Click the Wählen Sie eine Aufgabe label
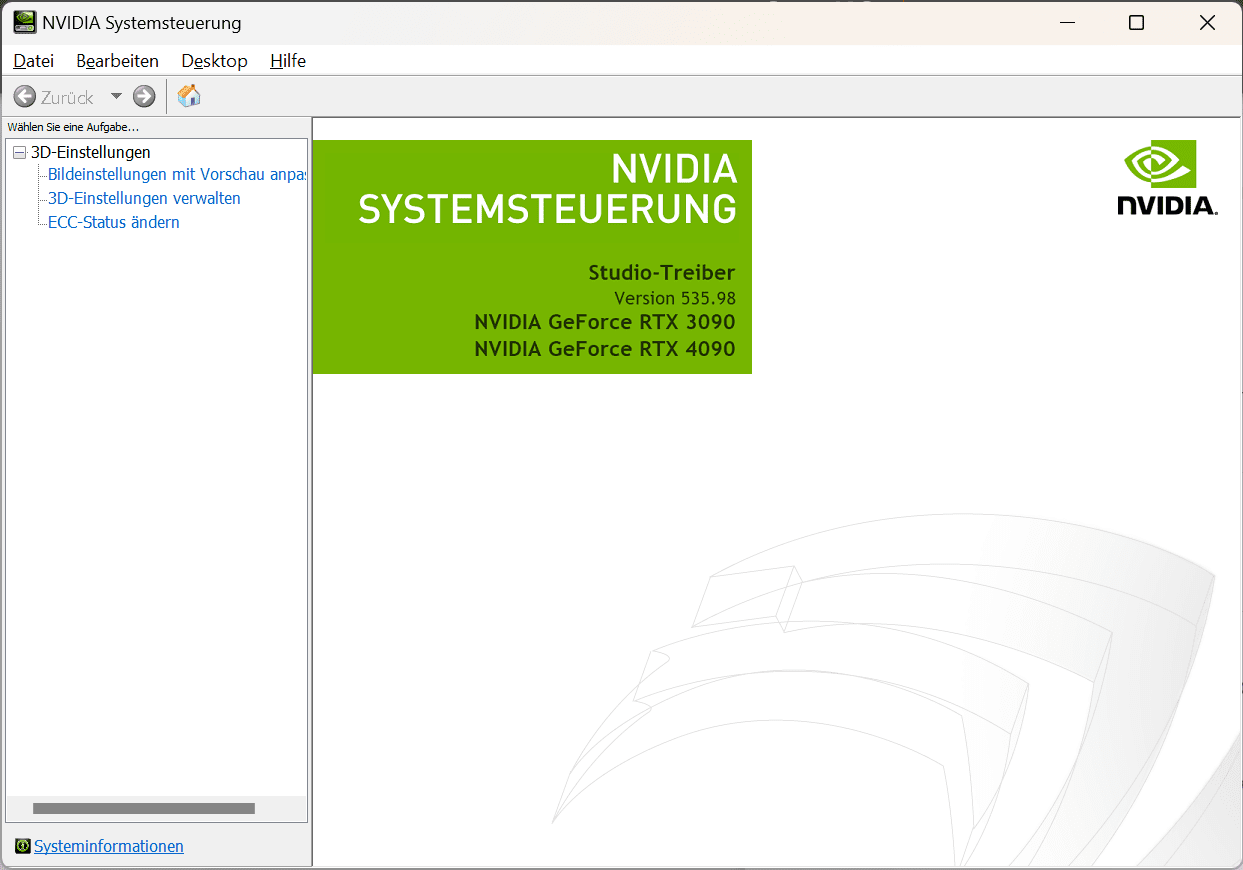Image resolution: width=1243 pixels, height=870 pixels. (x=73, y=127)
